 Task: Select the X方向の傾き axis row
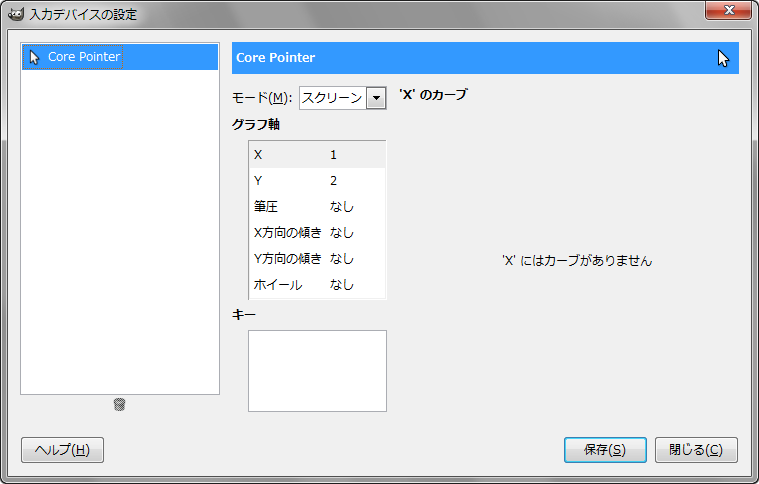318,233
